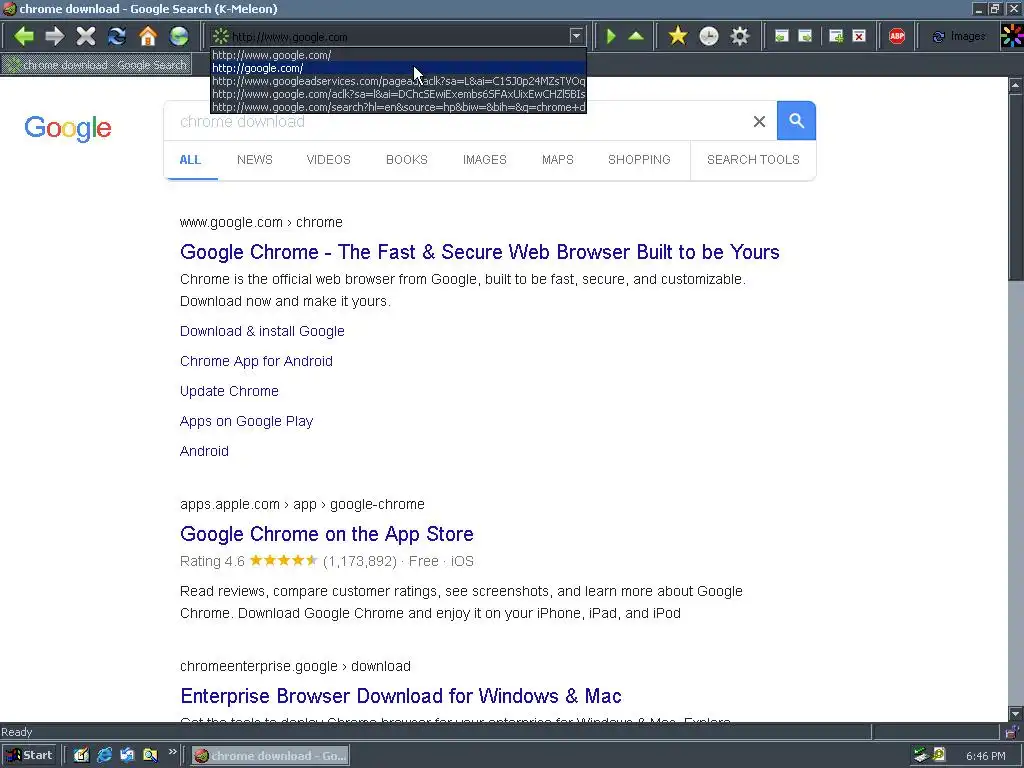Screen dimensions: 1024x768
Task: Select the ALL results tab
Action: point(190,160)
